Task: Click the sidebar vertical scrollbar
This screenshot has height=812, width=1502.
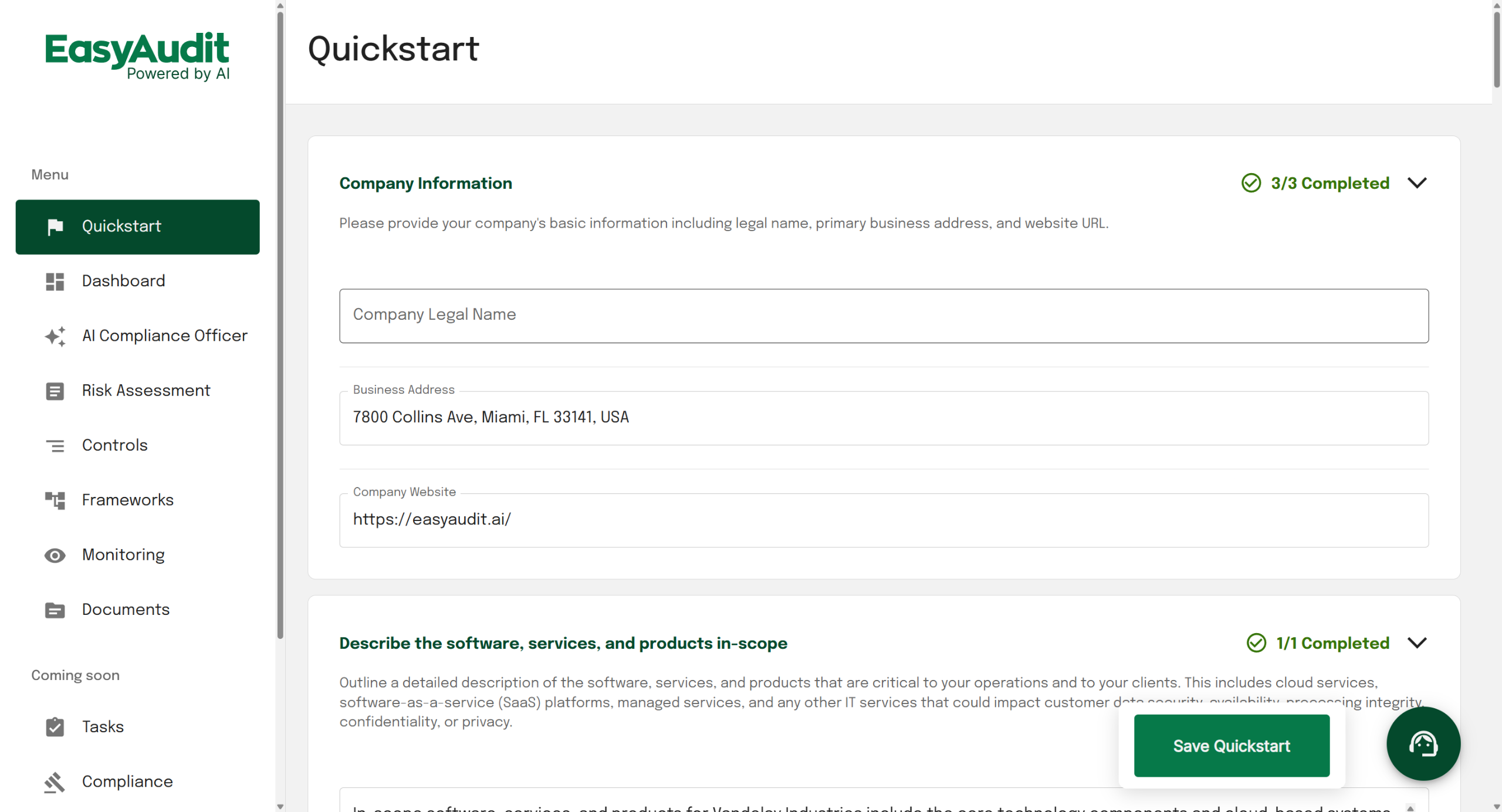Action: pyautogui.click(x=280, y=323)
